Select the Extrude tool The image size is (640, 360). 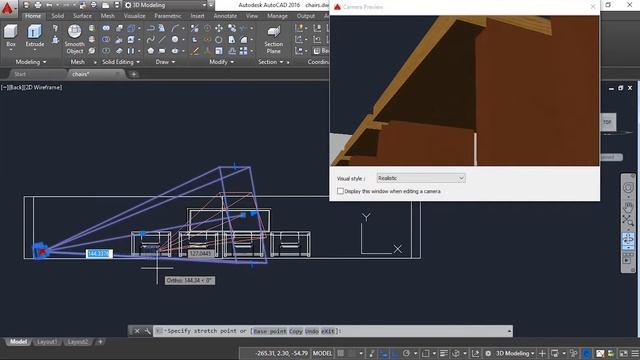[x=35, y=36]
